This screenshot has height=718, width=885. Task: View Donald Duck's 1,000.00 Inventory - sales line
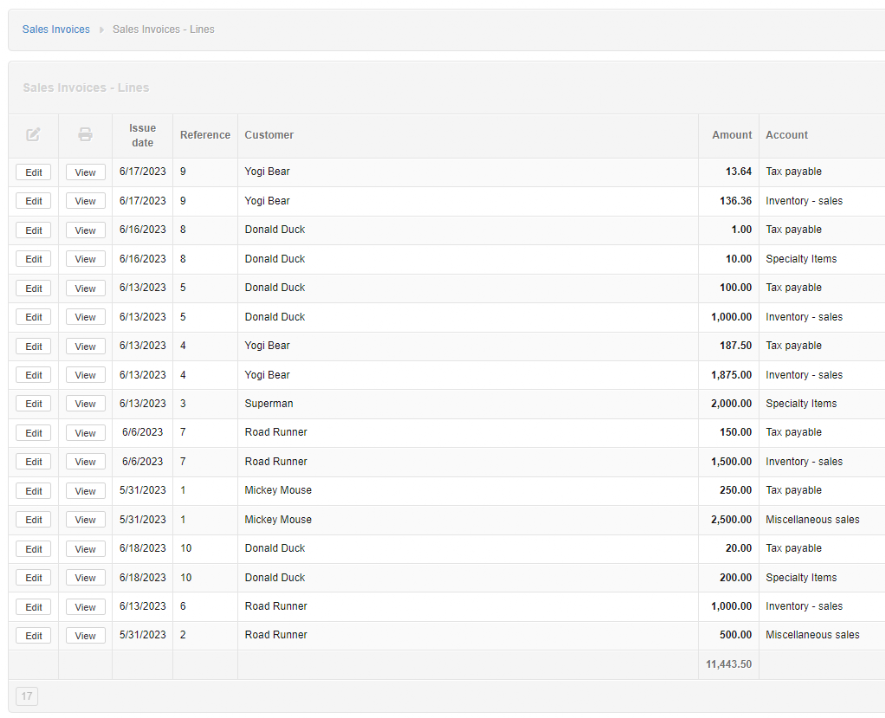[85, 317]
